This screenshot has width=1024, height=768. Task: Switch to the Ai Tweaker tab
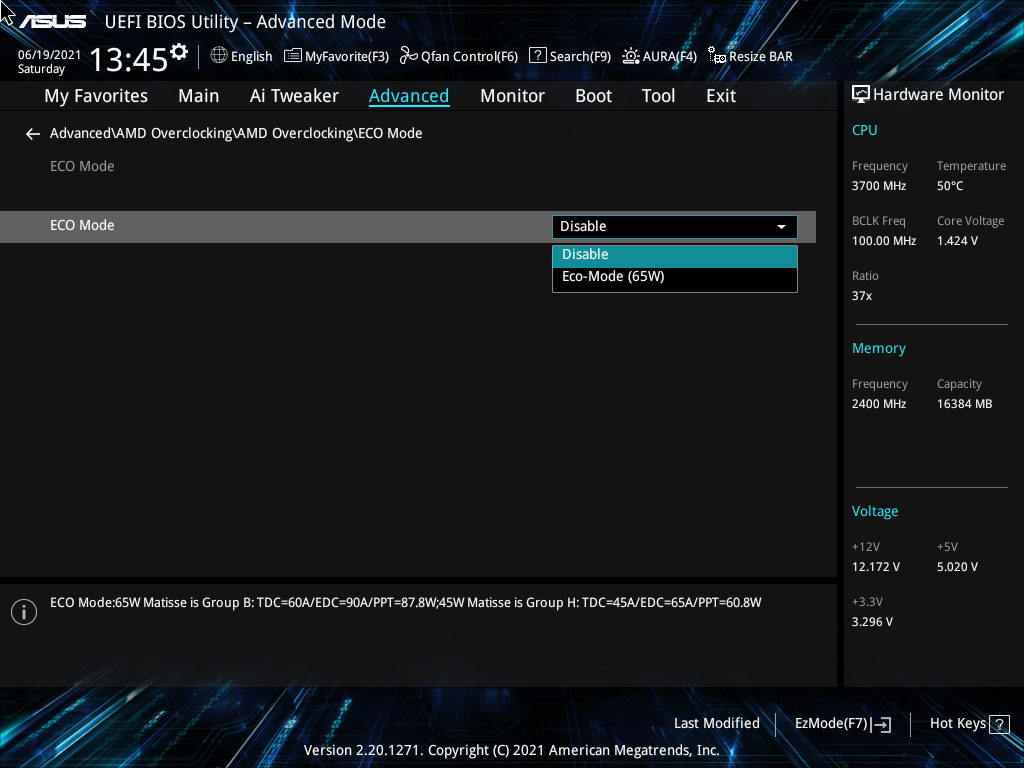(294, 95)
